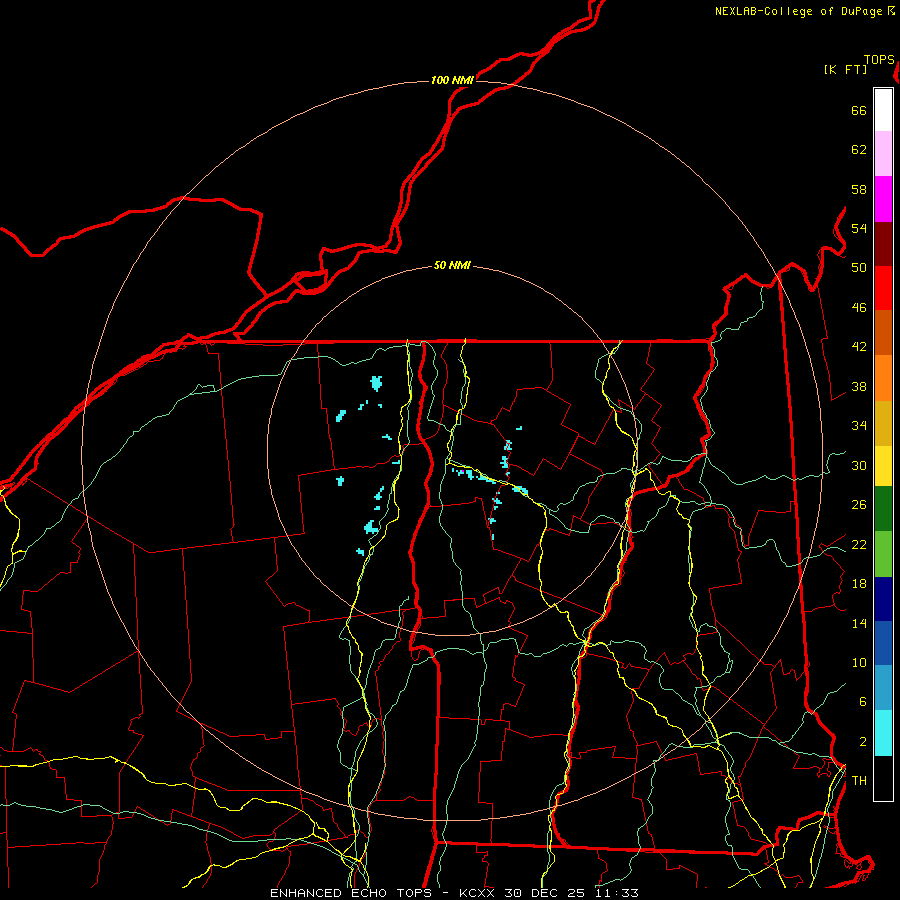The width and height of the screenshot is (900, 900).
Task: Select the white color swatch in the legend
Action: pos(883,110)
